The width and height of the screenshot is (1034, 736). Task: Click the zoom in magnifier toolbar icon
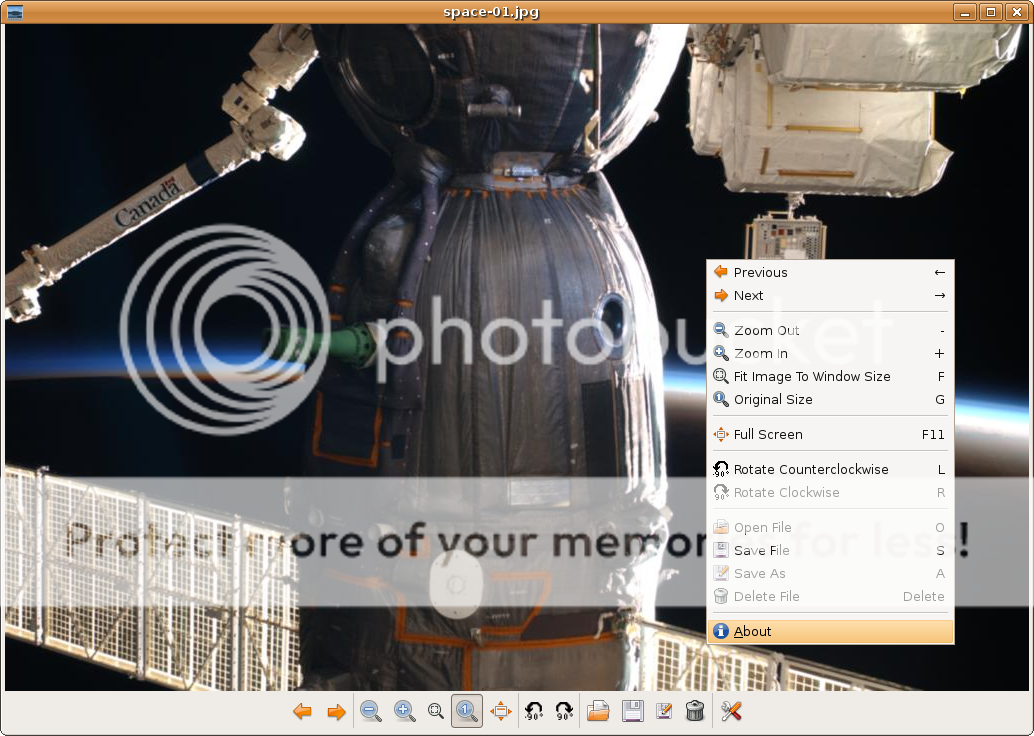tap(404, 711)
